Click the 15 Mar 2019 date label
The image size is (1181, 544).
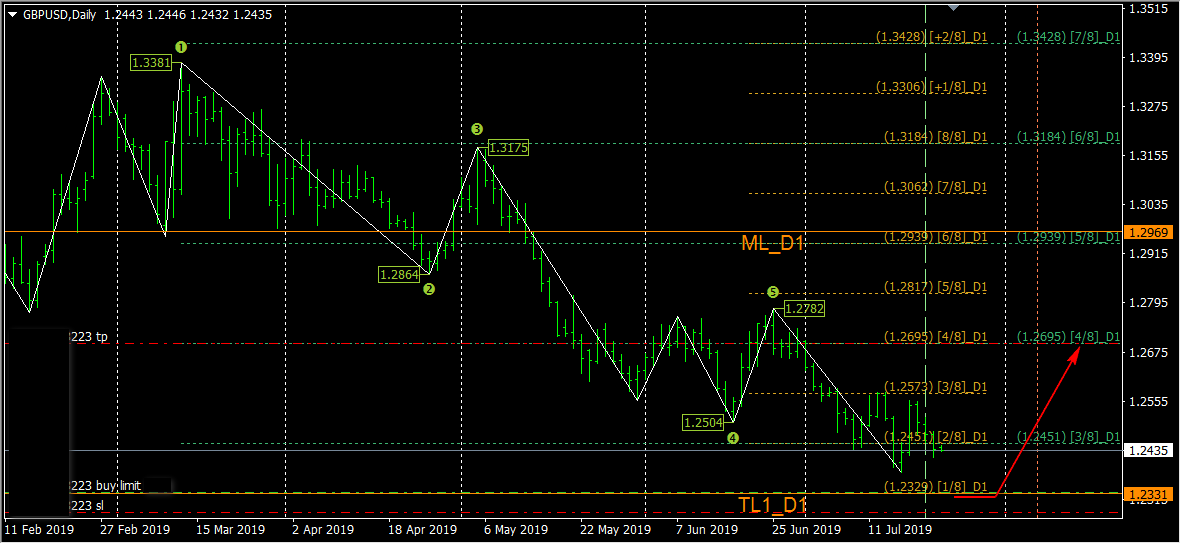pos(231,530)
